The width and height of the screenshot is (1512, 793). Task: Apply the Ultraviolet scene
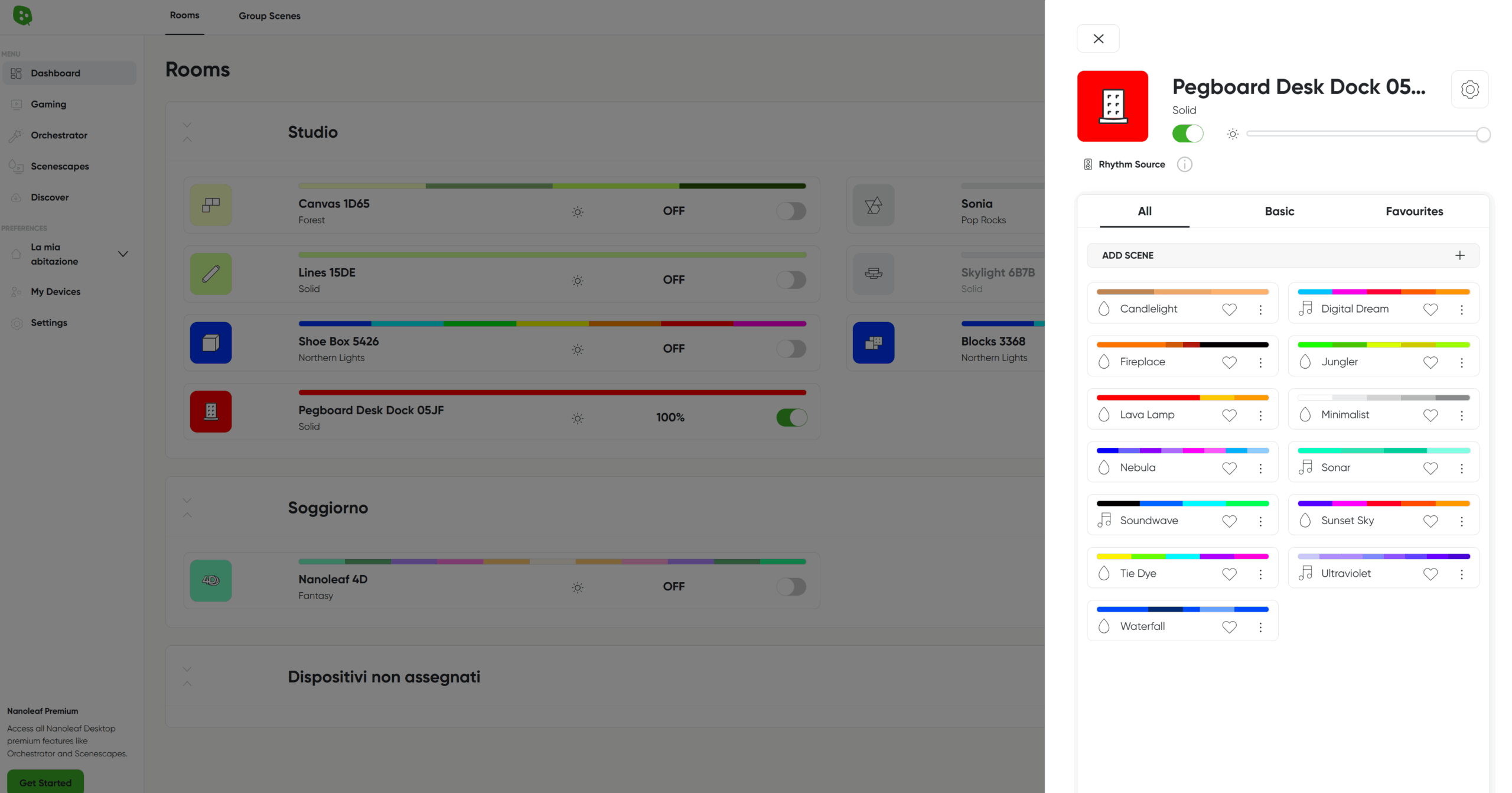pyautogui.click(x=1383, y=567)
